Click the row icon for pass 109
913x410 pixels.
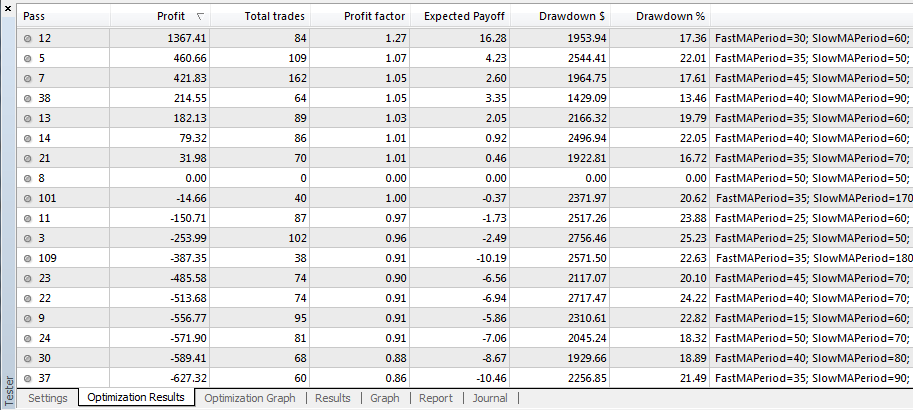29,258
